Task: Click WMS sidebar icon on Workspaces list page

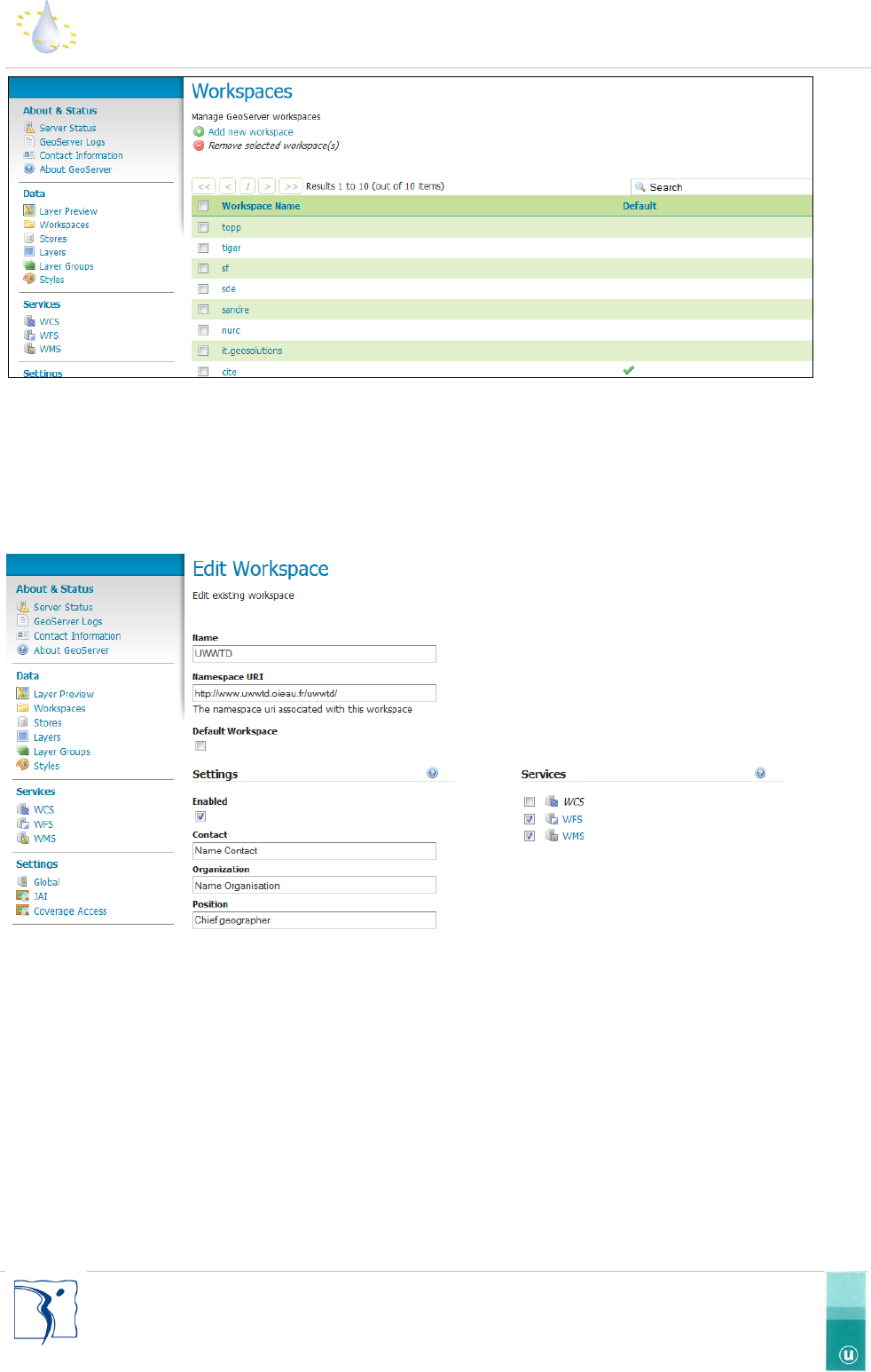Action: click(29, 349)
